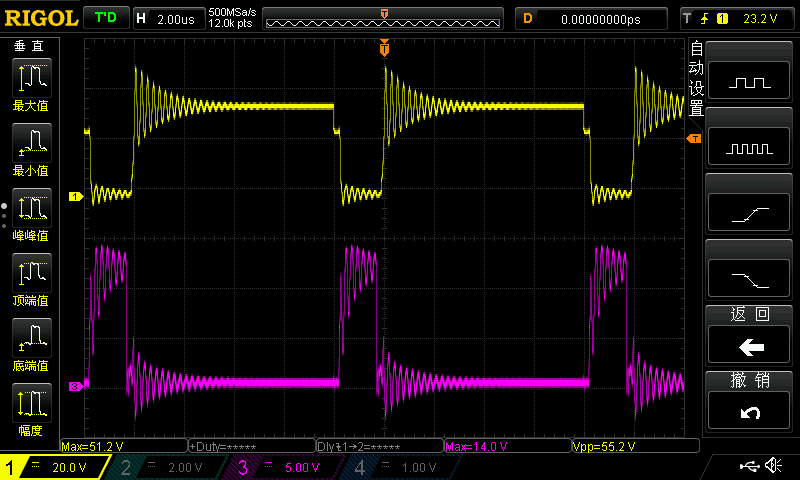Click the orange trigger level marker on right edge
800x480 pixels.
pos(694,139)
